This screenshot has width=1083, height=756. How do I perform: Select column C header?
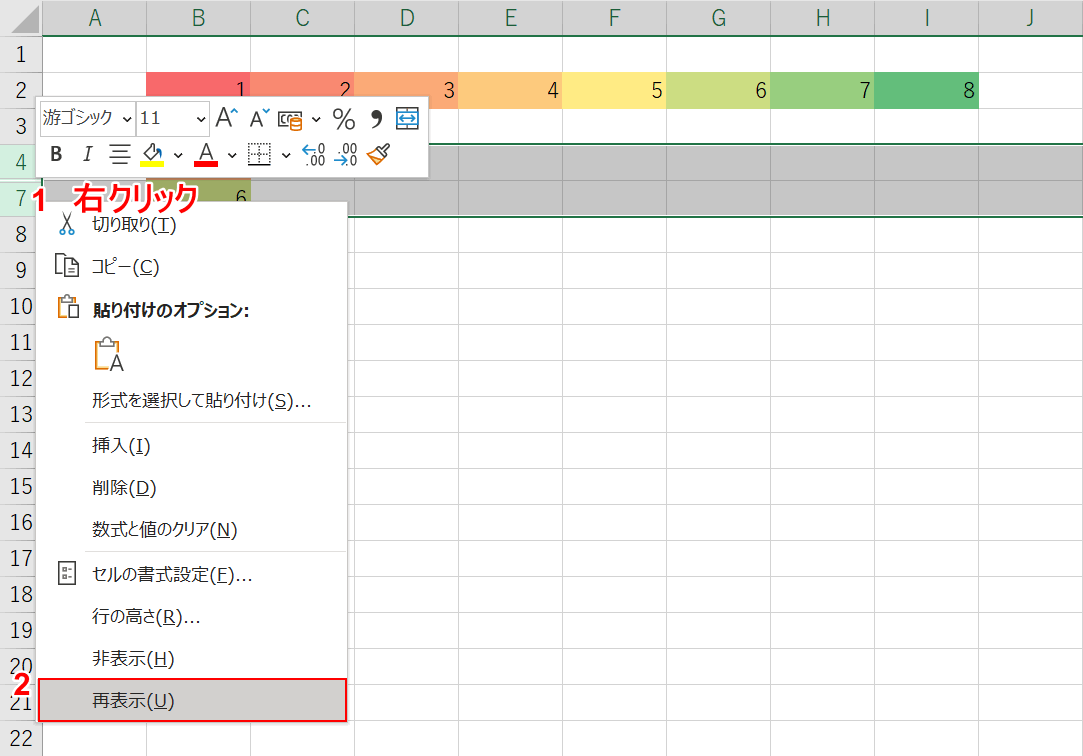303,18
